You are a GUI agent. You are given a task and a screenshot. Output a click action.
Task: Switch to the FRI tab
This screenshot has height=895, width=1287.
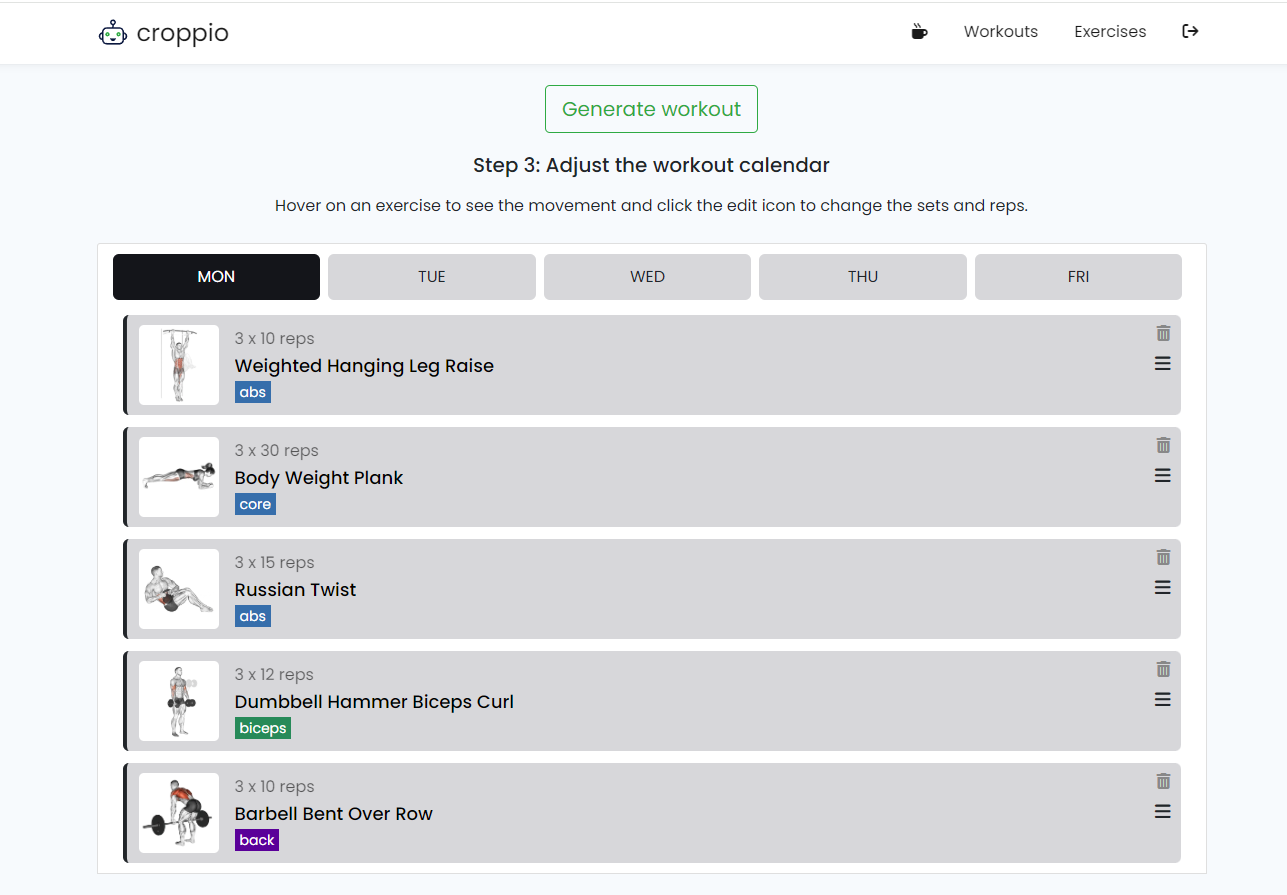click(x=1078, y=277)
